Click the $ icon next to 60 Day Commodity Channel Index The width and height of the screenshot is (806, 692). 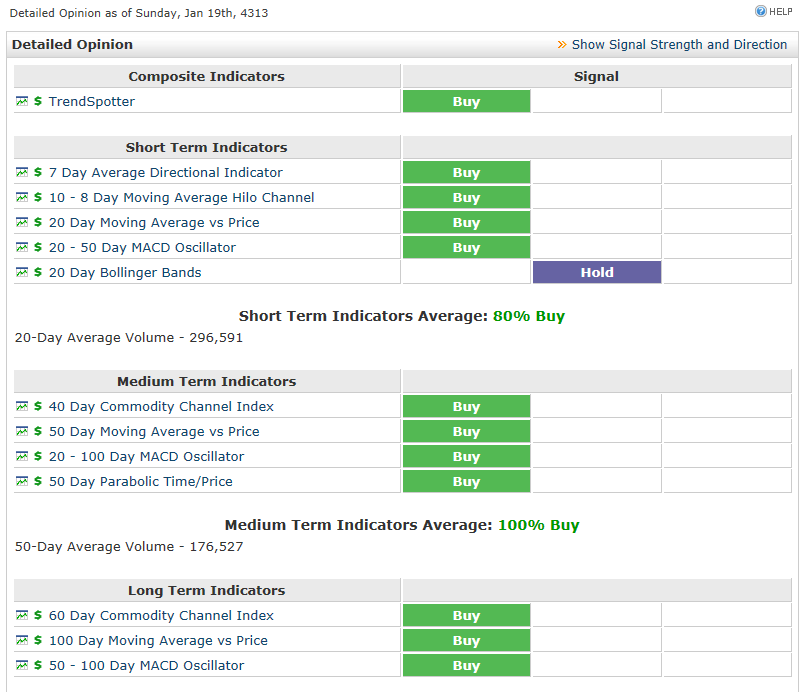point(37,615)
